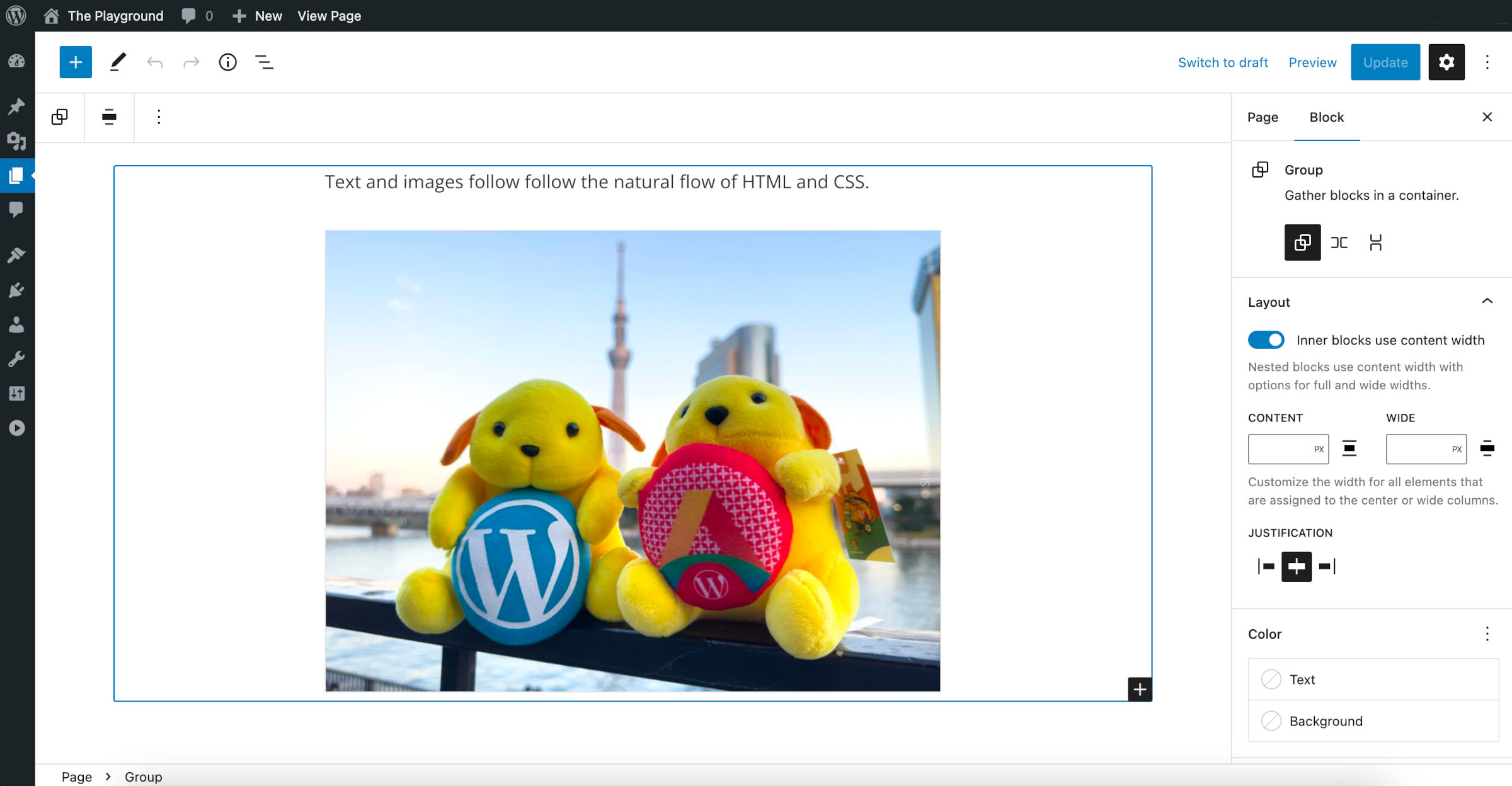The image size is (1512, 786).
Task: Select Justify items center
Action: pyautogui.click(x=1297, y=567)
